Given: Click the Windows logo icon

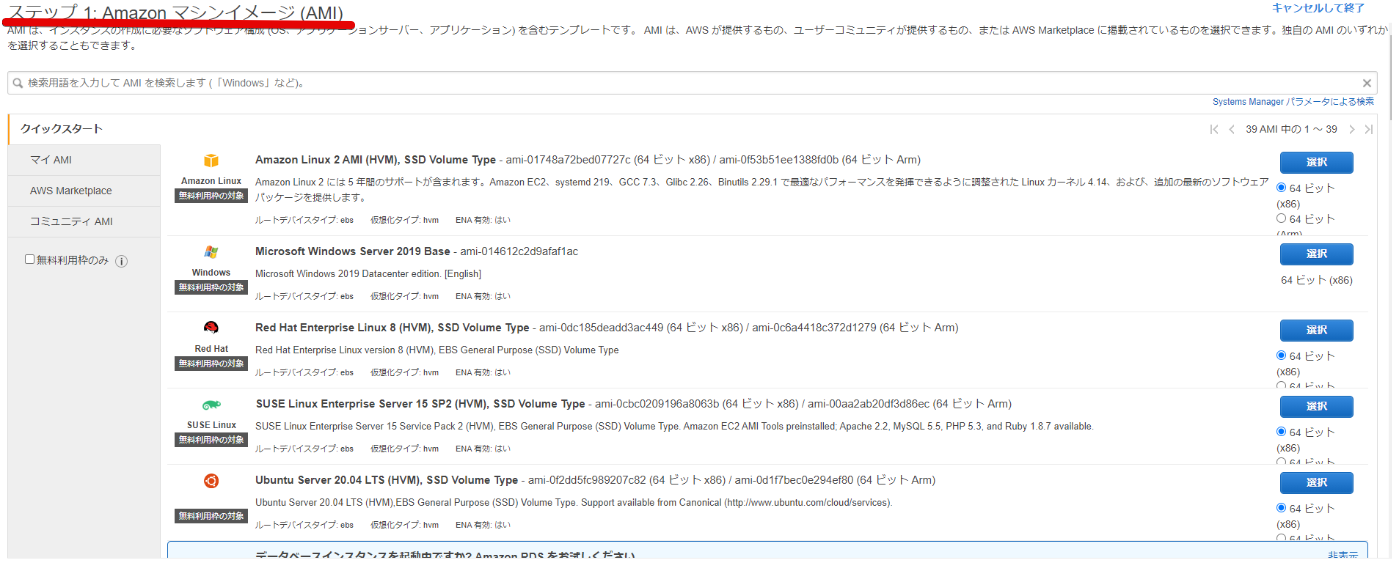Looking at the screenshot, I should point(211,252).
